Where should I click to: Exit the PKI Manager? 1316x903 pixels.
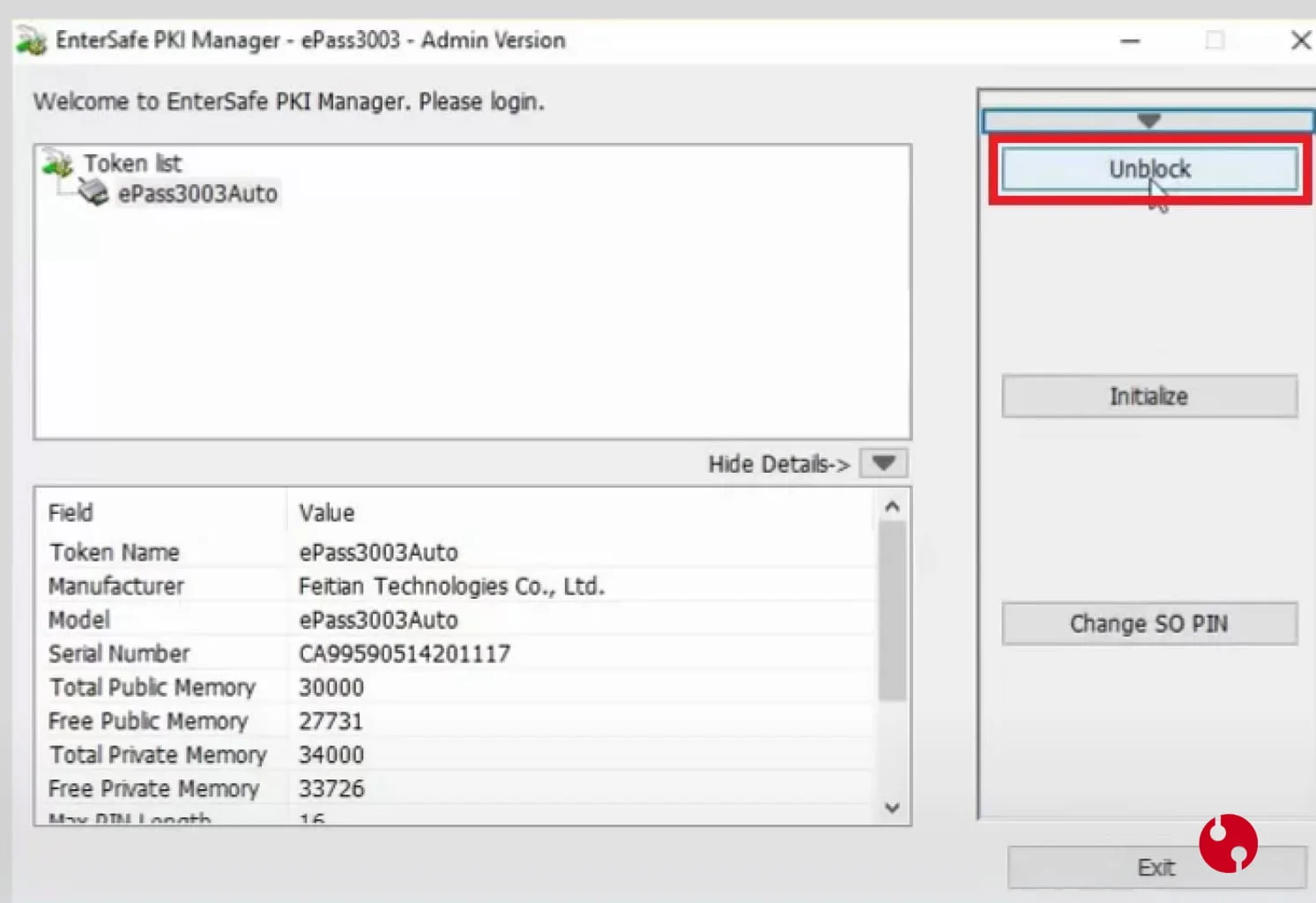point(1156,867)
